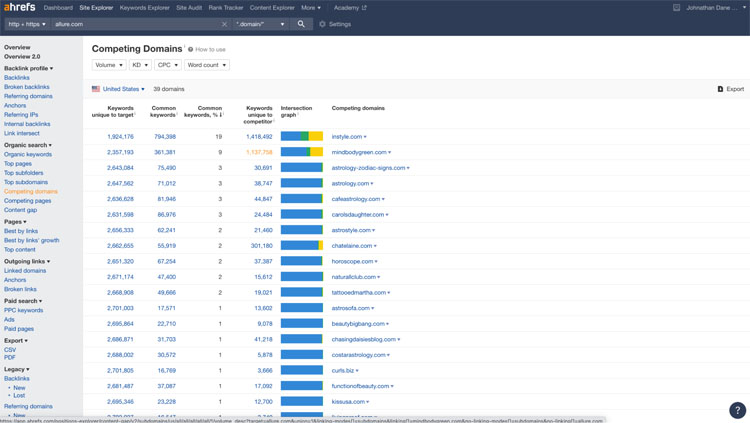Open Keywords Explorer tab

(144, 8)
